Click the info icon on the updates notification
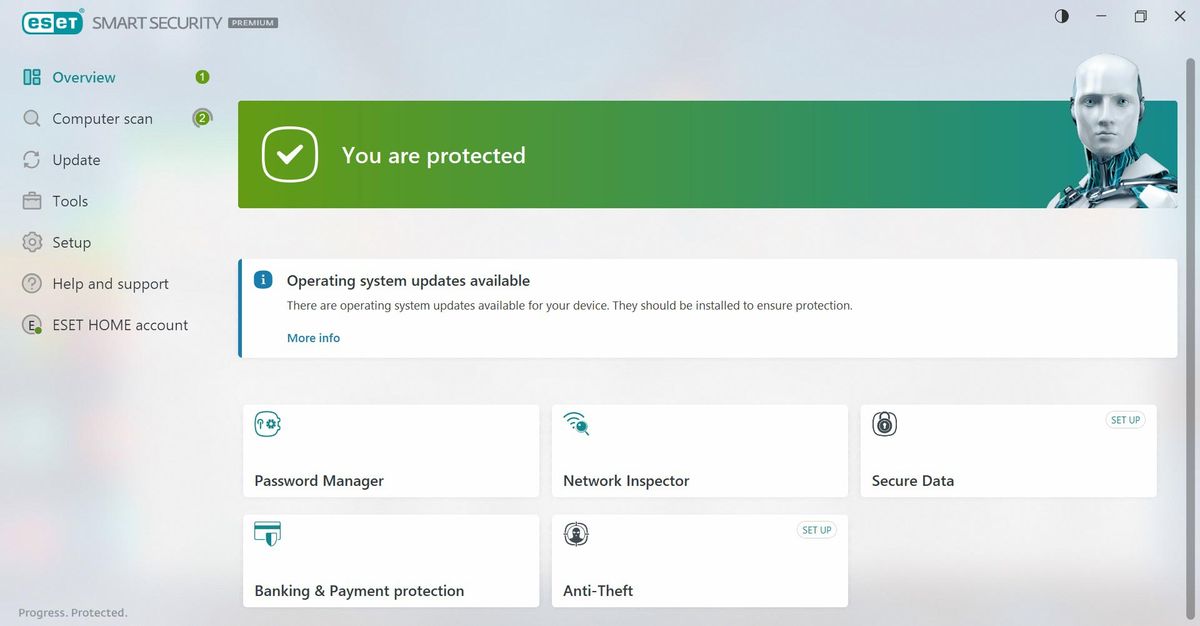This screenshot has width=1200, height=626. tap(263, 280)
